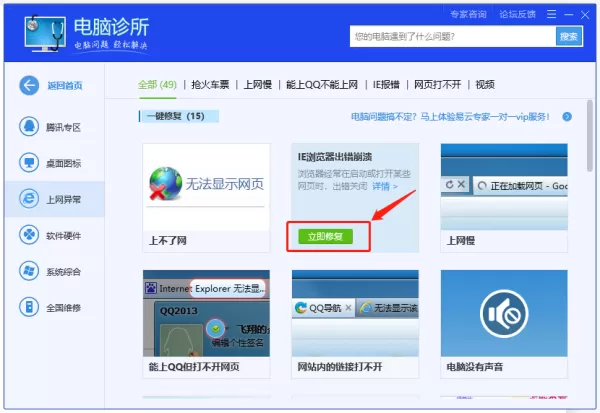Click the muted speaker icon on 电脑没有声音 card
The height and width of the screenshot is (413, 600).
504,313
